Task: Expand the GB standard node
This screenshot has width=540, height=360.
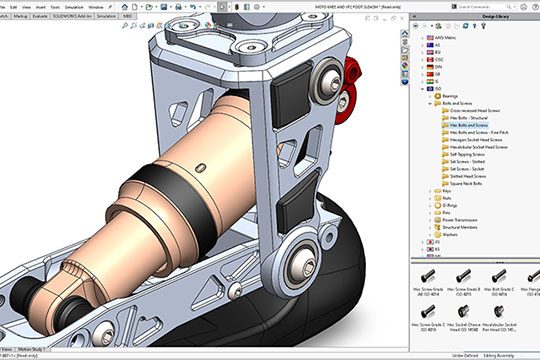Action: (423, 74)
